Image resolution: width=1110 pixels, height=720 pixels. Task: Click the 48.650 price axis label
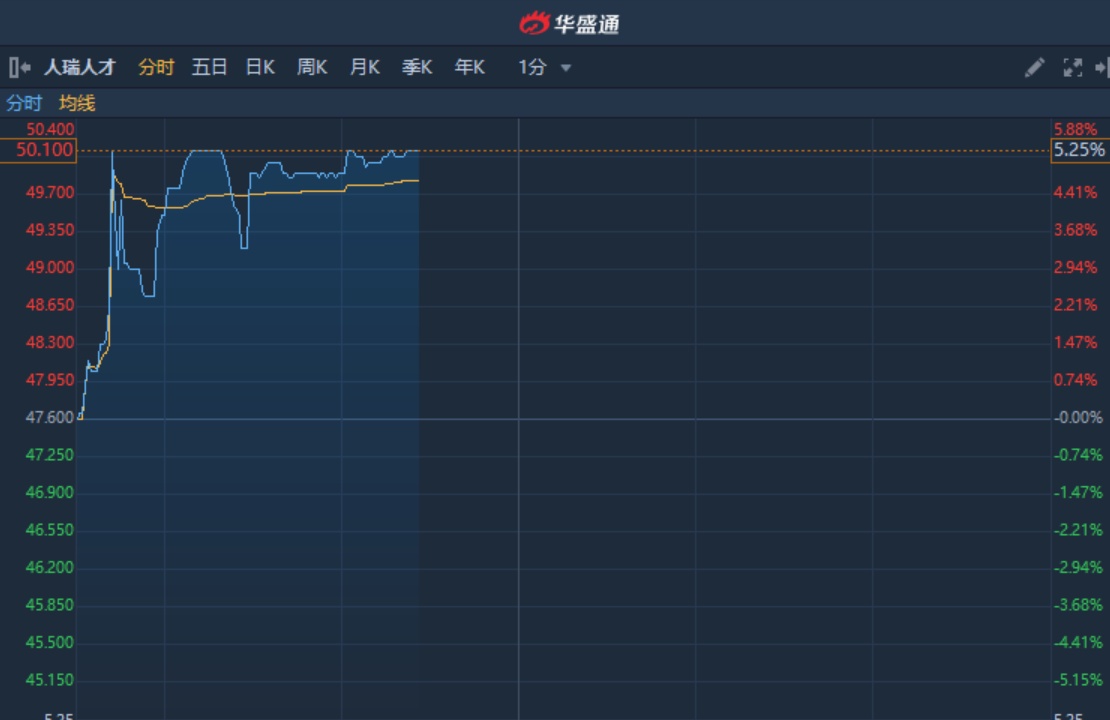(x=50, y=305)
